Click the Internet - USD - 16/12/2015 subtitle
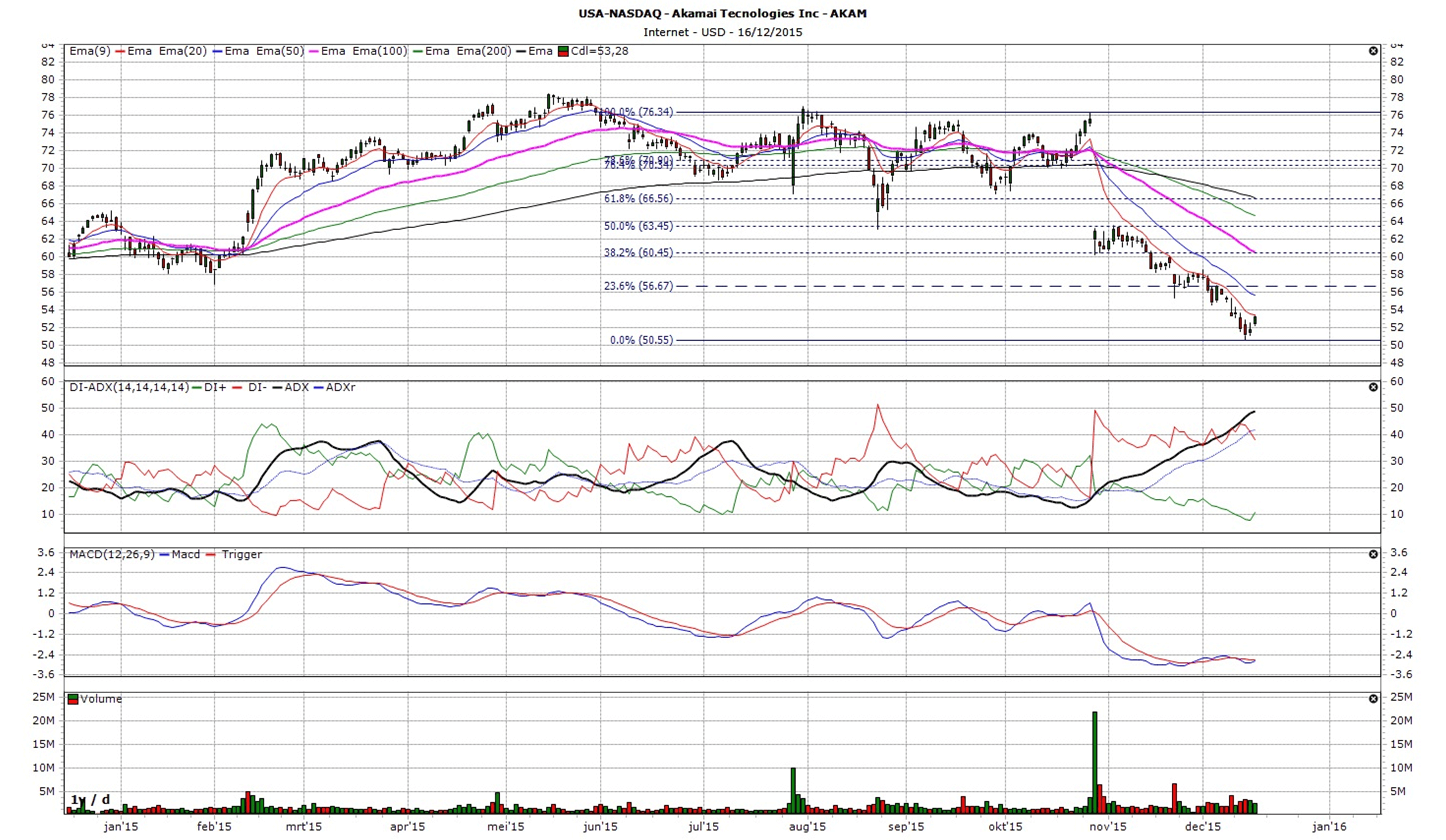 click(722, 32)
